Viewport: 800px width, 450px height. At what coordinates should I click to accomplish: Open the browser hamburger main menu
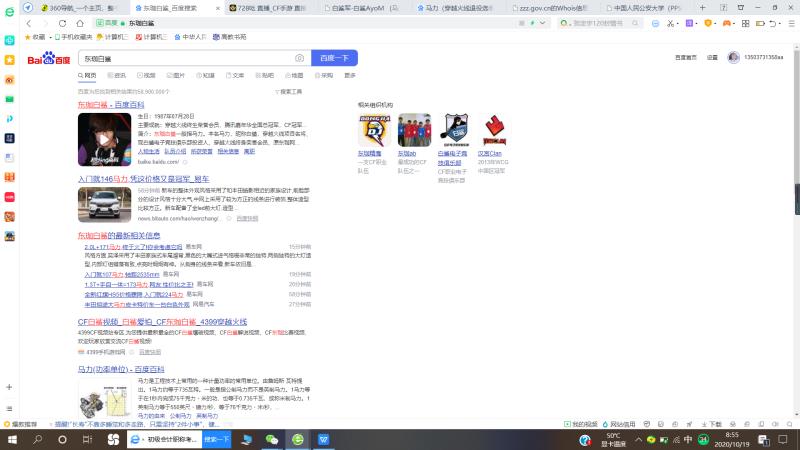[x=791, y=23]
